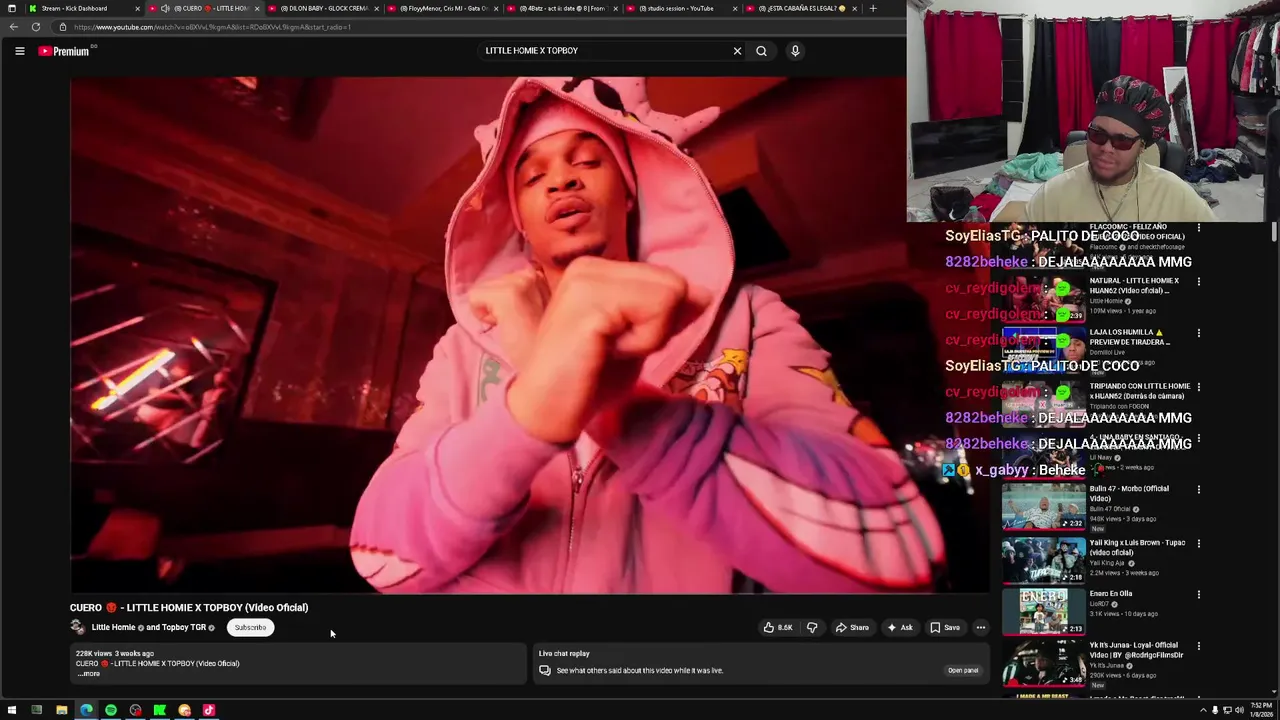The height and width of the screenshot is (720, 1280).
Task: Click the "Live chat replay" heading
Action: click(564, 654)
